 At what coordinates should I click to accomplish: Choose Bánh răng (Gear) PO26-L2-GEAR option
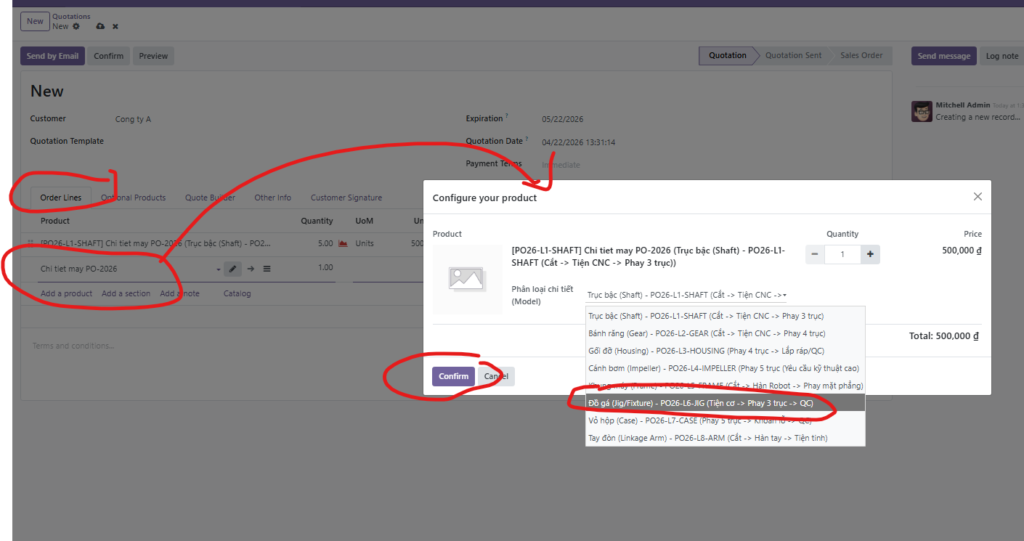[x=706, y=333]
